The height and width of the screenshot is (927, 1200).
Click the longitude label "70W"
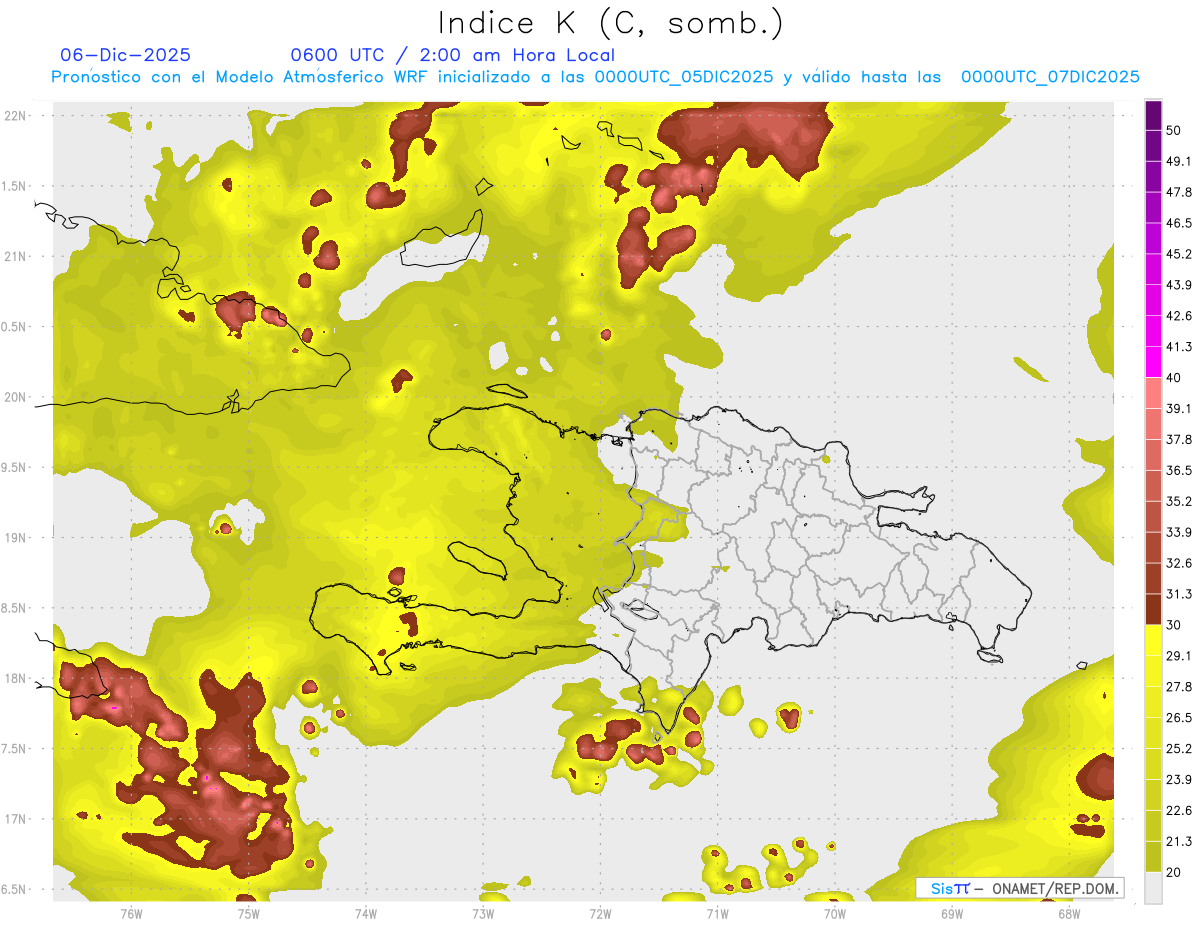834,914
